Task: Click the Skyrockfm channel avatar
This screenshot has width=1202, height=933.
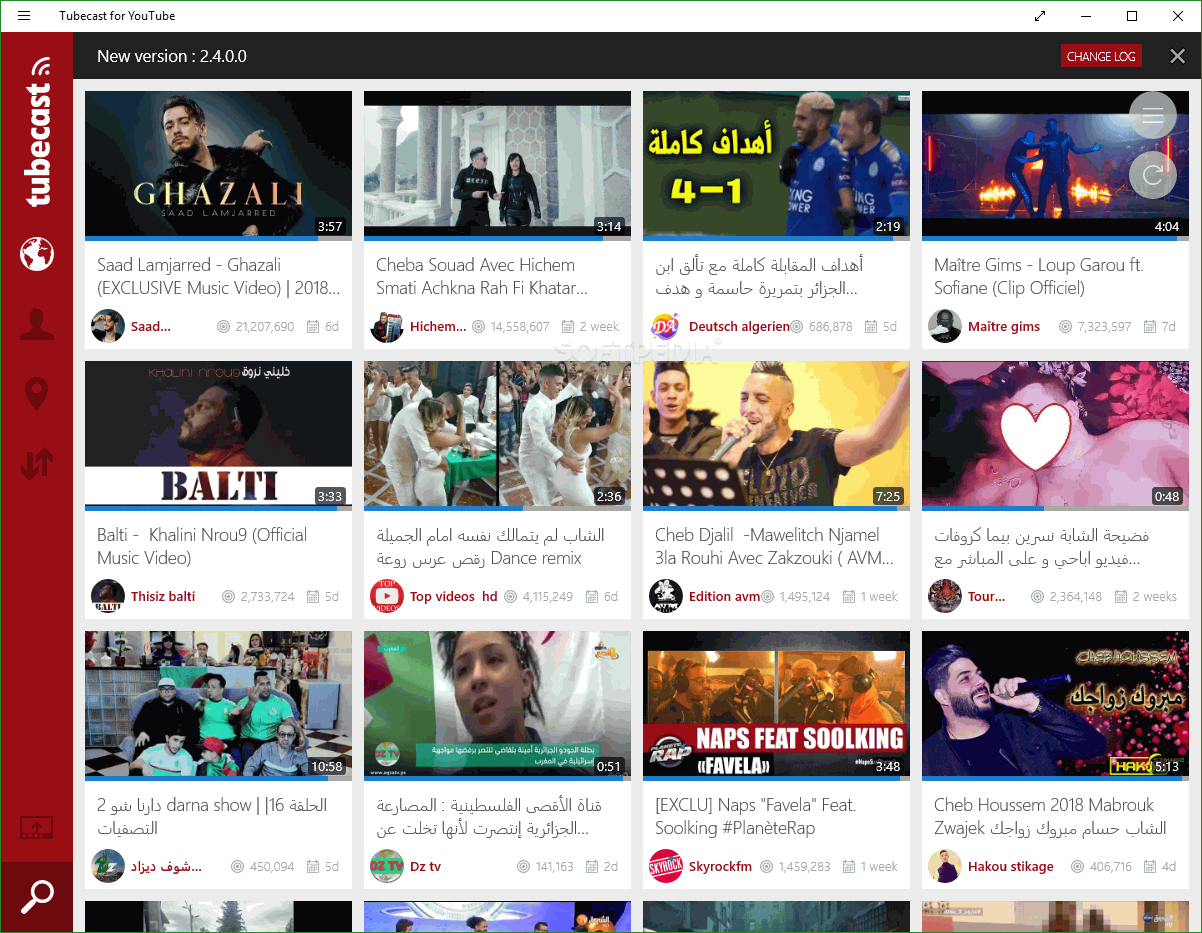Action: click(666, 866)
